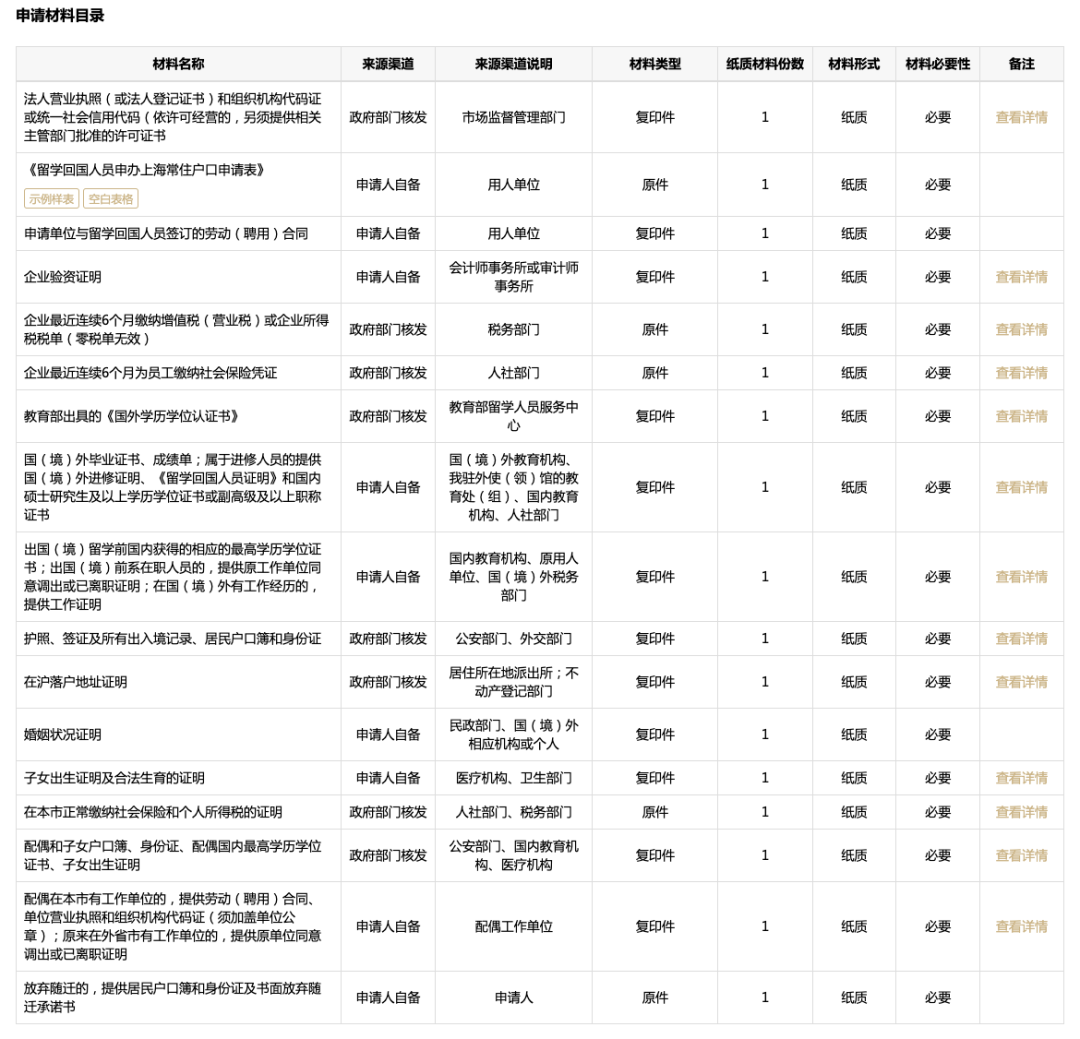Open 示例样表 for the 申请表 row
1080x1039 pixels.
tap(52, 198)
